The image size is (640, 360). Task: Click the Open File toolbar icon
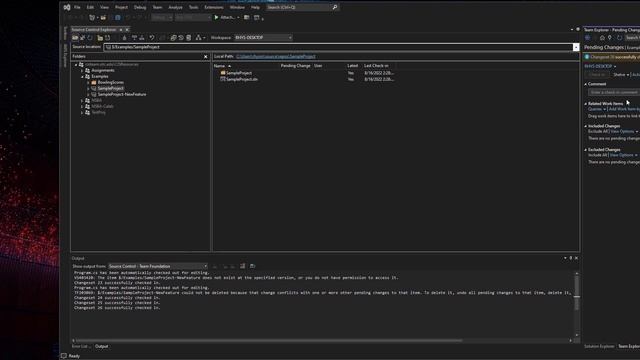pyautogui.click(x=103, y=17)
